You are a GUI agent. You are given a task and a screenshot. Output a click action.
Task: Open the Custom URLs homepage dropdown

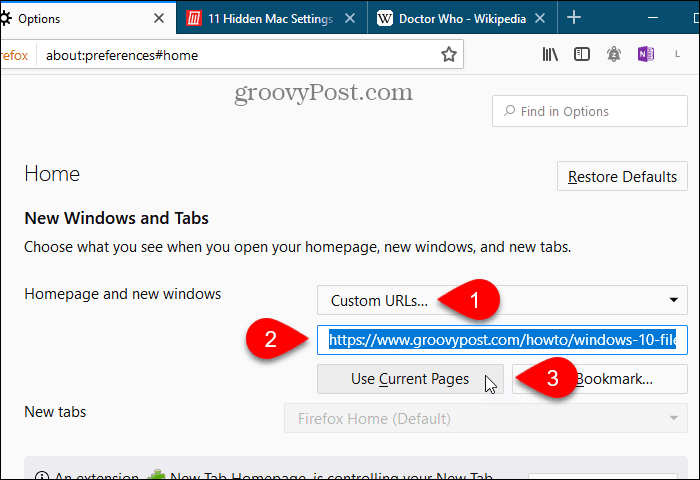pos(502,300)
